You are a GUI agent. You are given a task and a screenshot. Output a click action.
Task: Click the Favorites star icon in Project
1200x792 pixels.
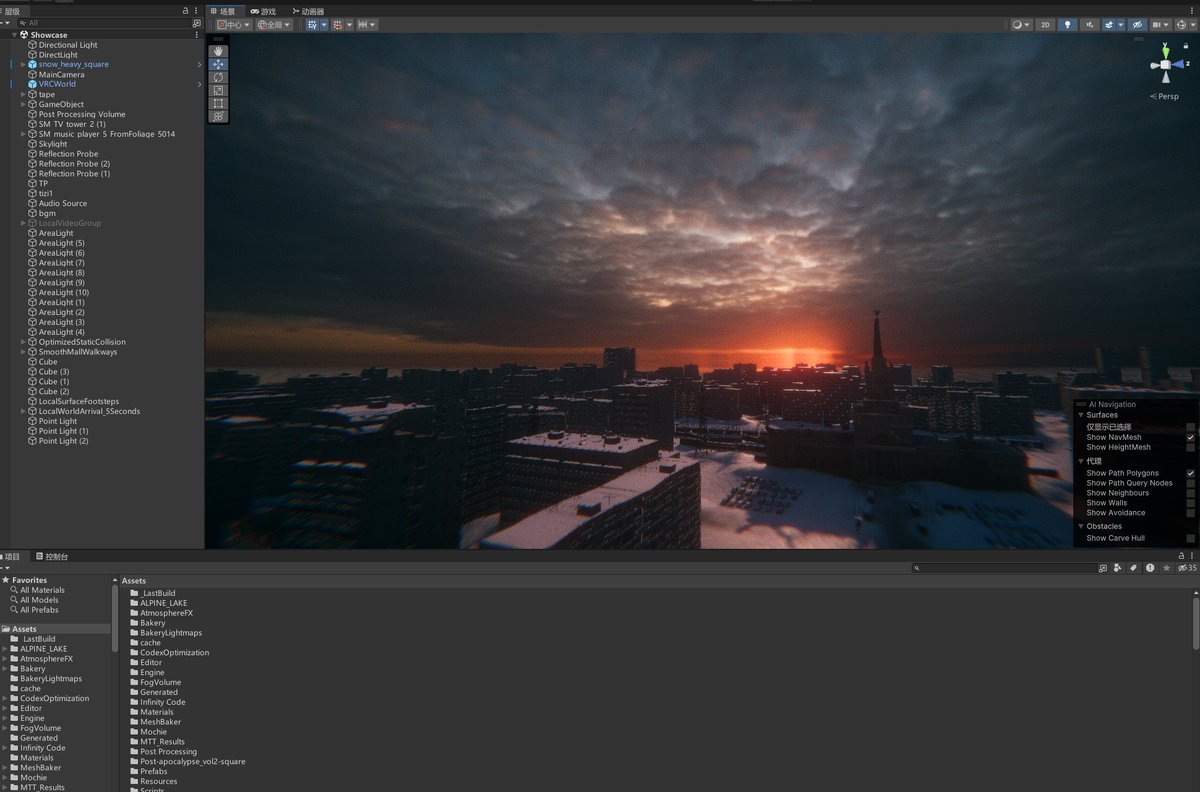tap(6, 580)
